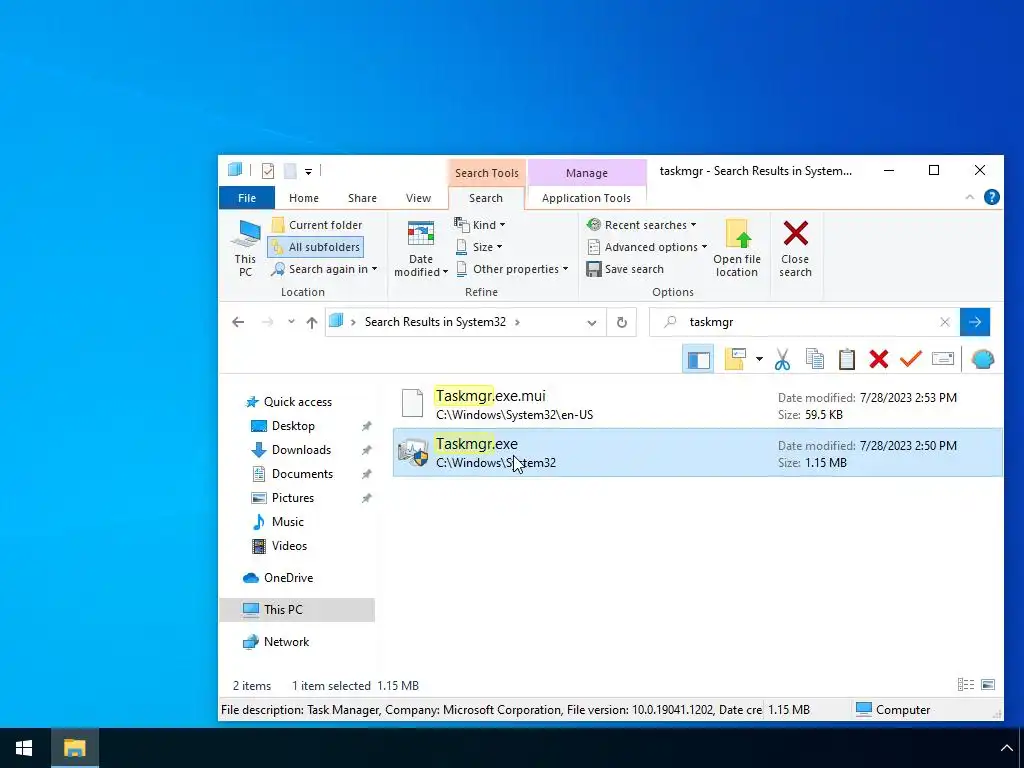The width and height of the screenshot is (1024, 768).
Task: Select This PC in navigation pane
Action: (296, 610)
